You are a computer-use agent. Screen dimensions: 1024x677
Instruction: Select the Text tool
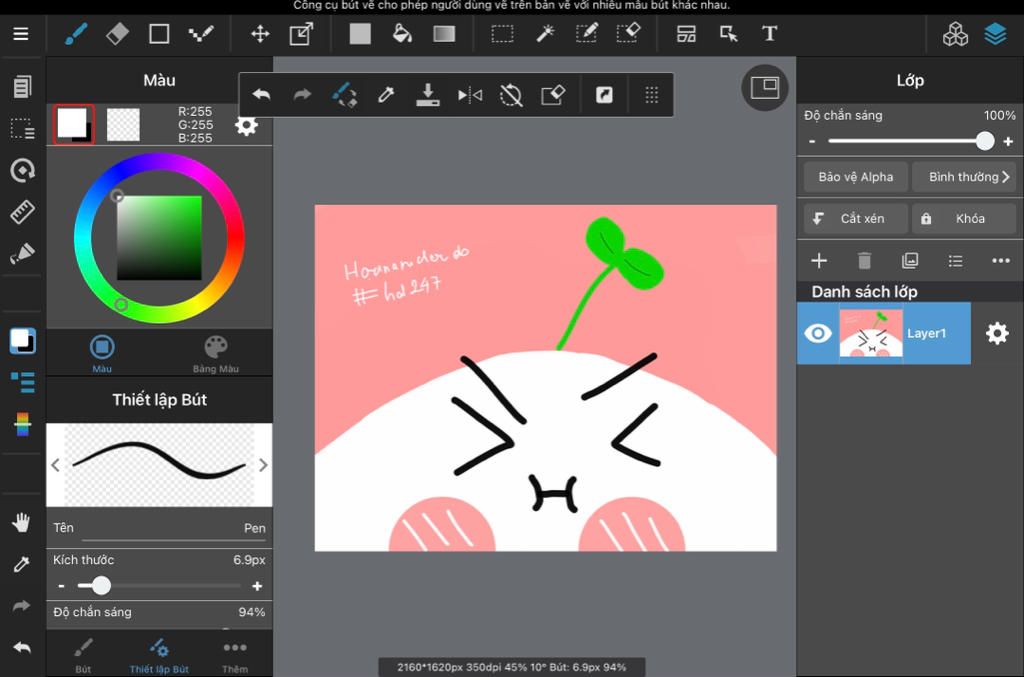click(769, 34)
